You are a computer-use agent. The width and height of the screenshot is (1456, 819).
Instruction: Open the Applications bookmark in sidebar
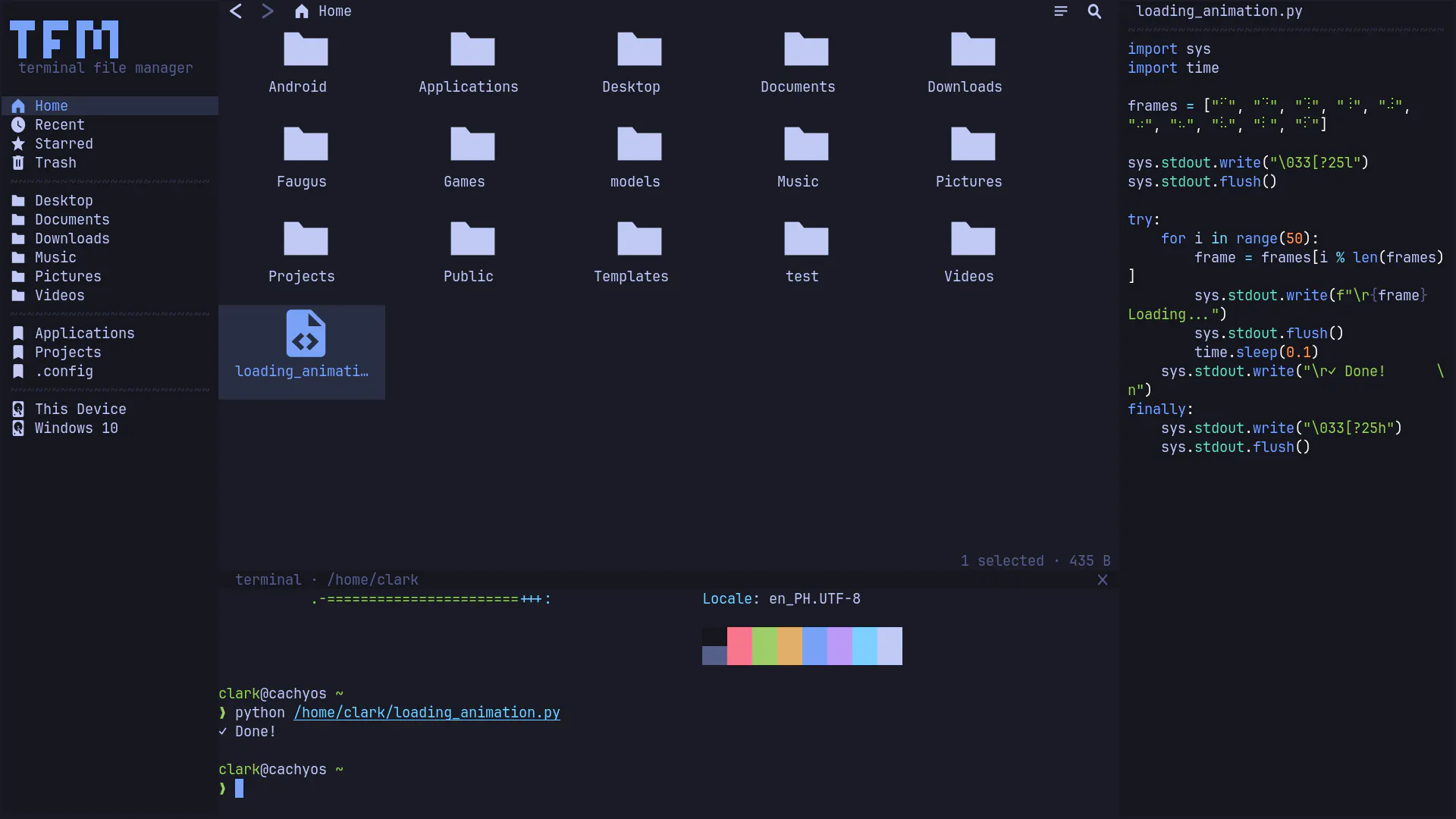click(x=110, y=334)
